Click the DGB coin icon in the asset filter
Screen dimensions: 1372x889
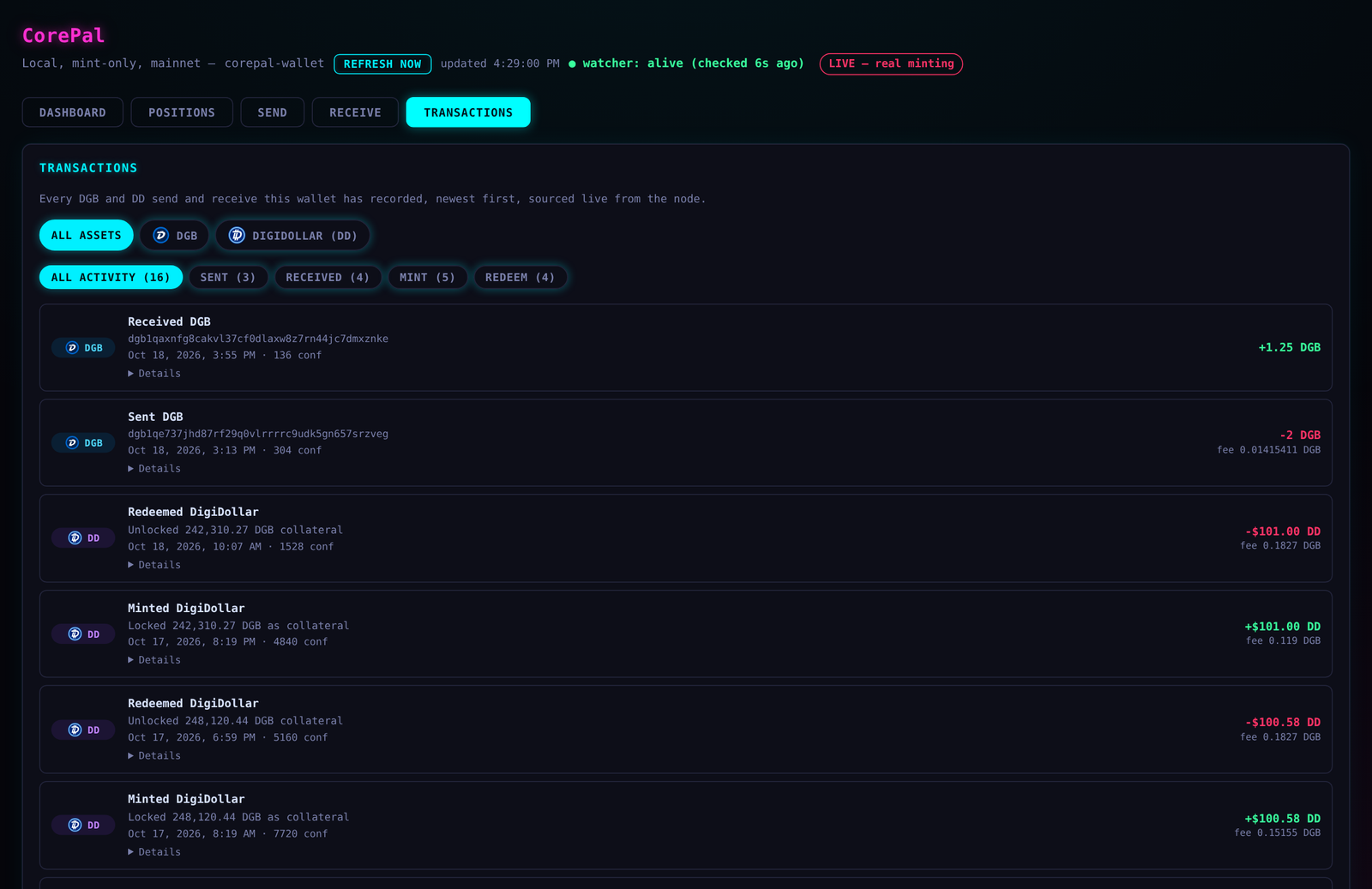pyautogui.click(x=160, y=235)
